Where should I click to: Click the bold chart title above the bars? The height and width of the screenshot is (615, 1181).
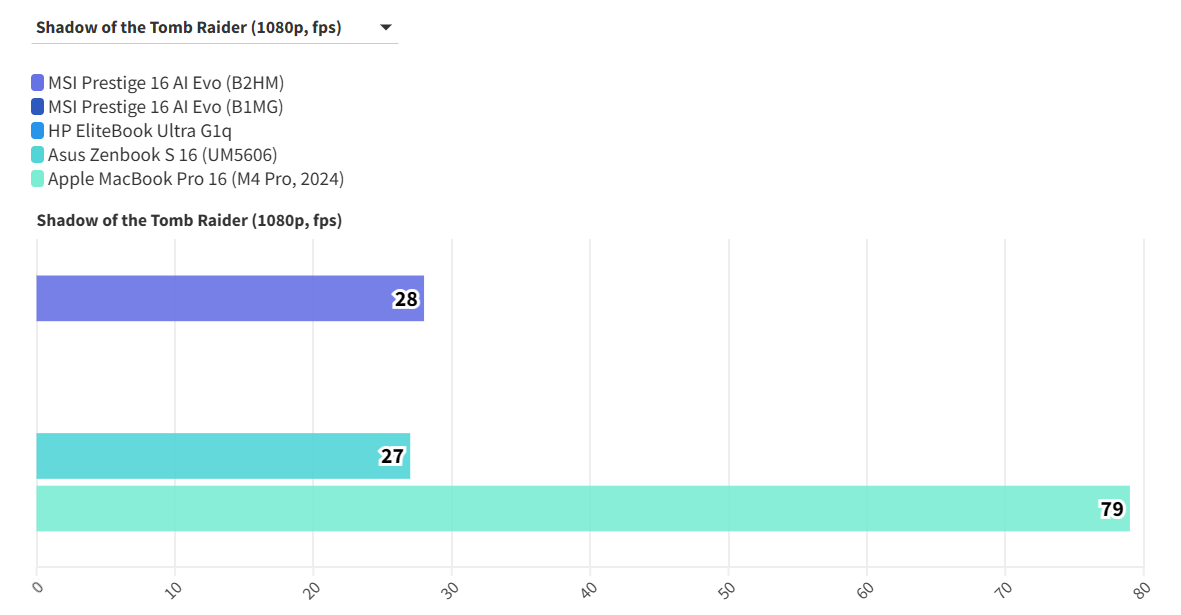tap(189, 220)
